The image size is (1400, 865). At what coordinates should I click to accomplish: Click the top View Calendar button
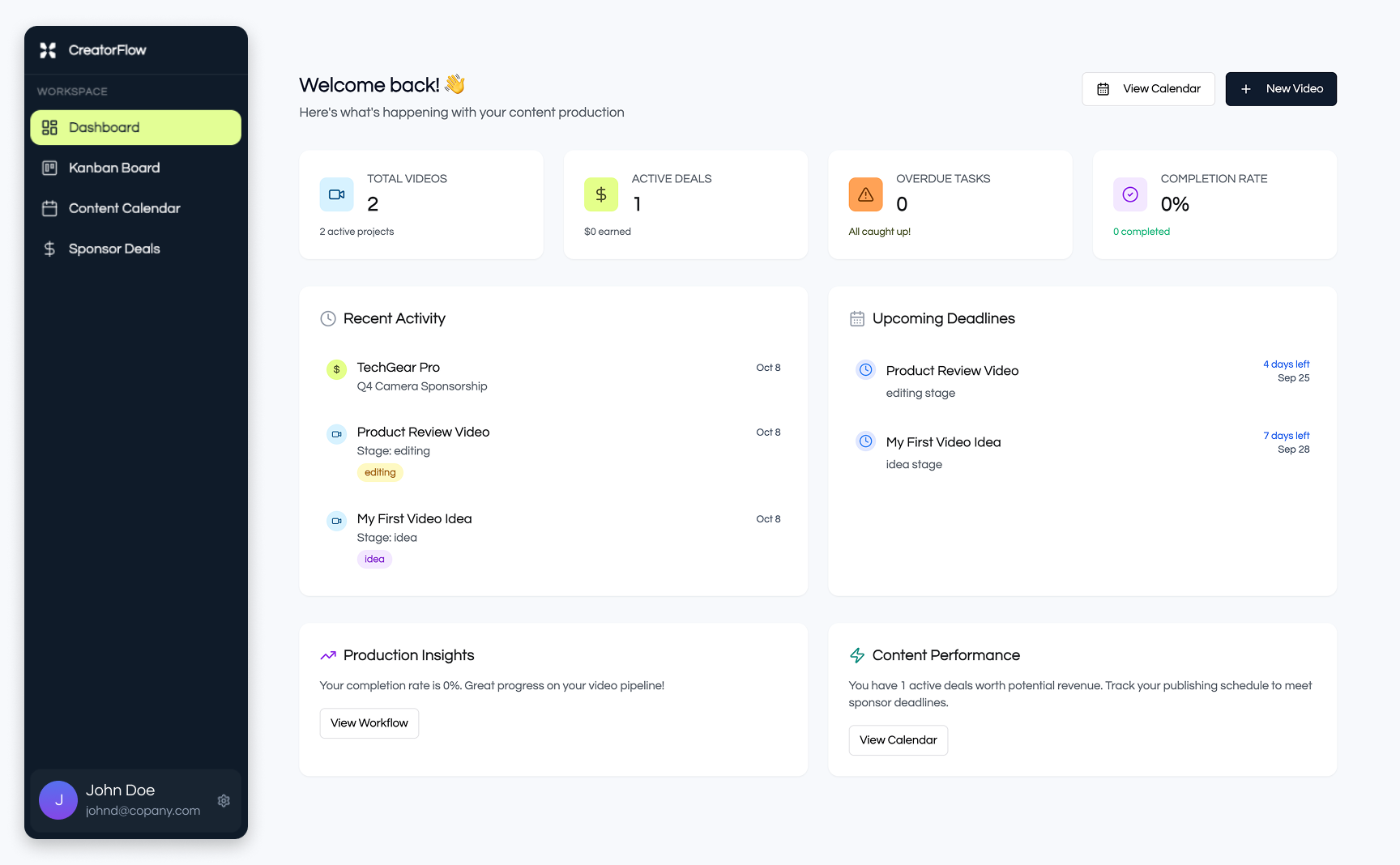(x=1148, y=89)
